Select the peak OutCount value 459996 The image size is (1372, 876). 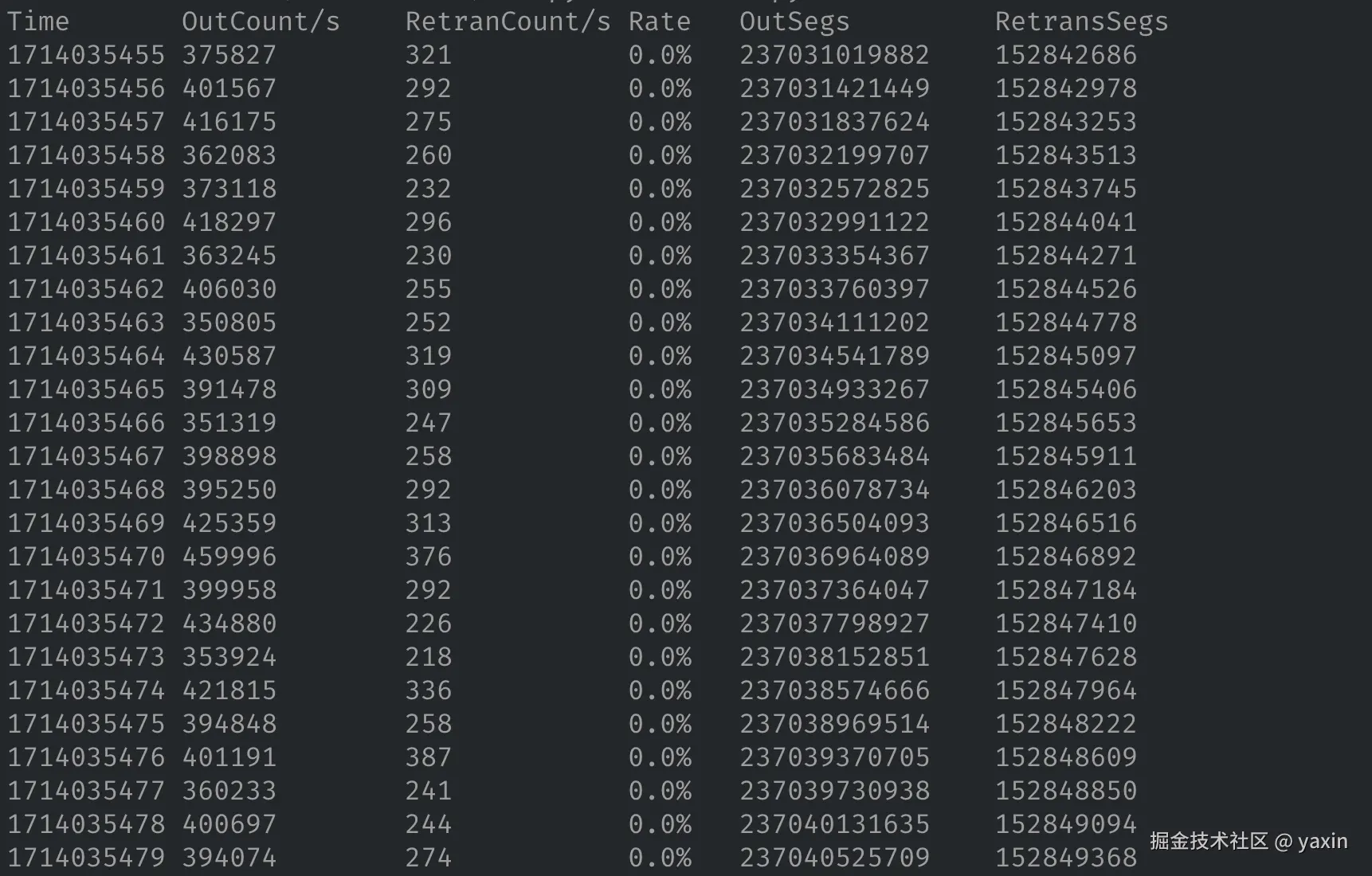pos(229,557)
